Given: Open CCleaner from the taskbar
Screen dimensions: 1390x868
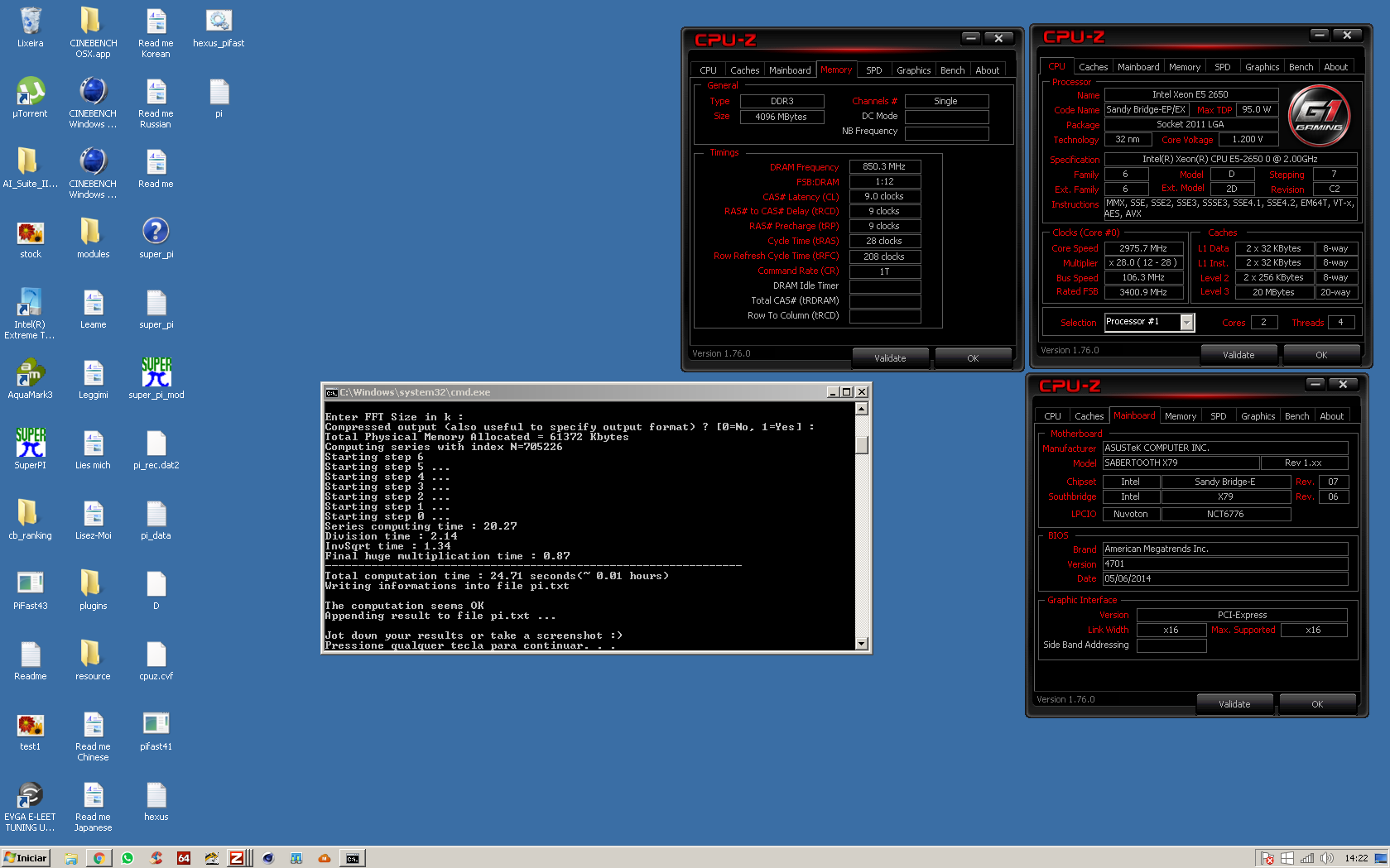Looking at the screenshot, I should tap(156, 858).
